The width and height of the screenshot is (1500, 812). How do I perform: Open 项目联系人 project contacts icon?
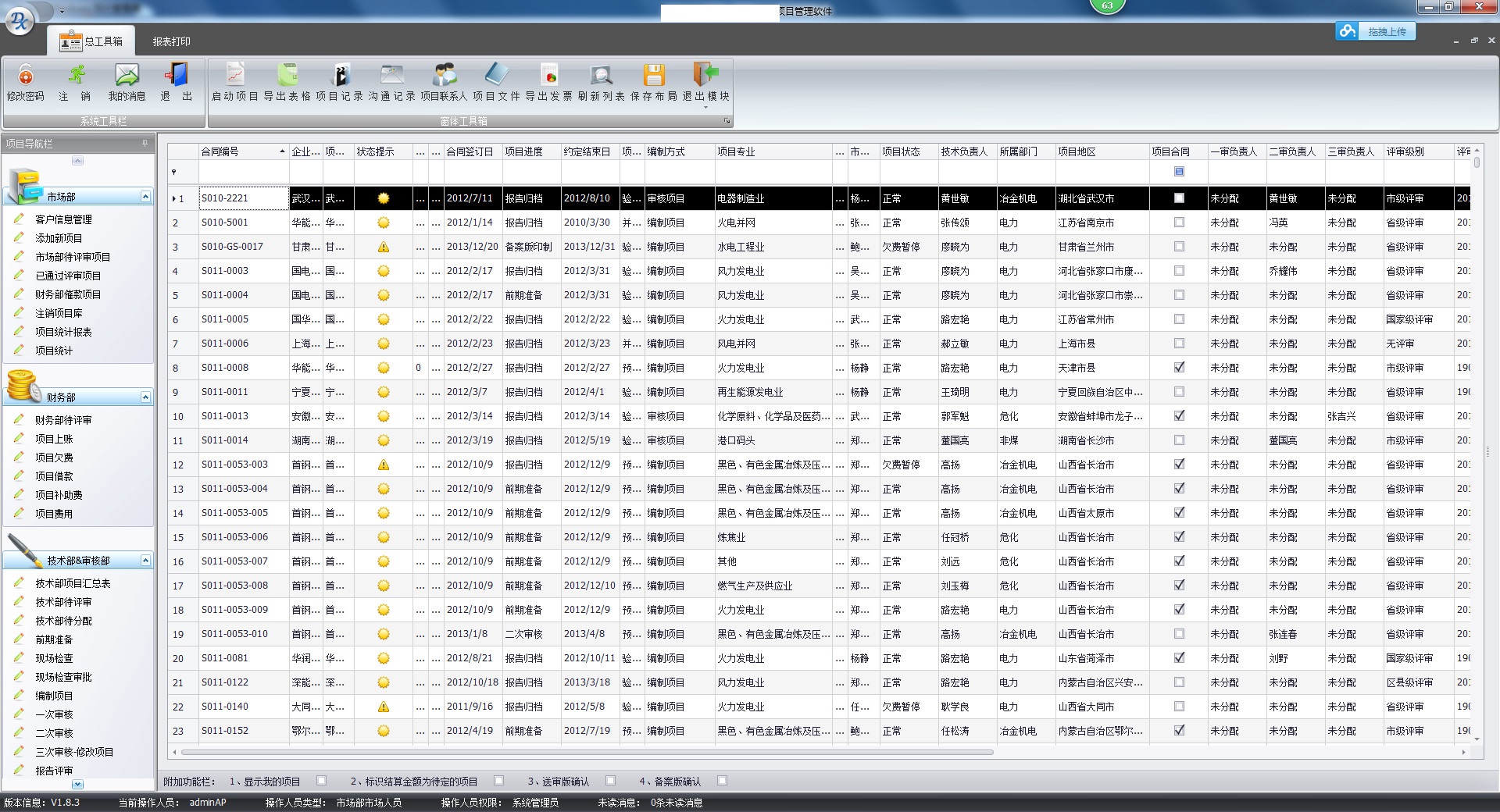(x=444, y=76)
